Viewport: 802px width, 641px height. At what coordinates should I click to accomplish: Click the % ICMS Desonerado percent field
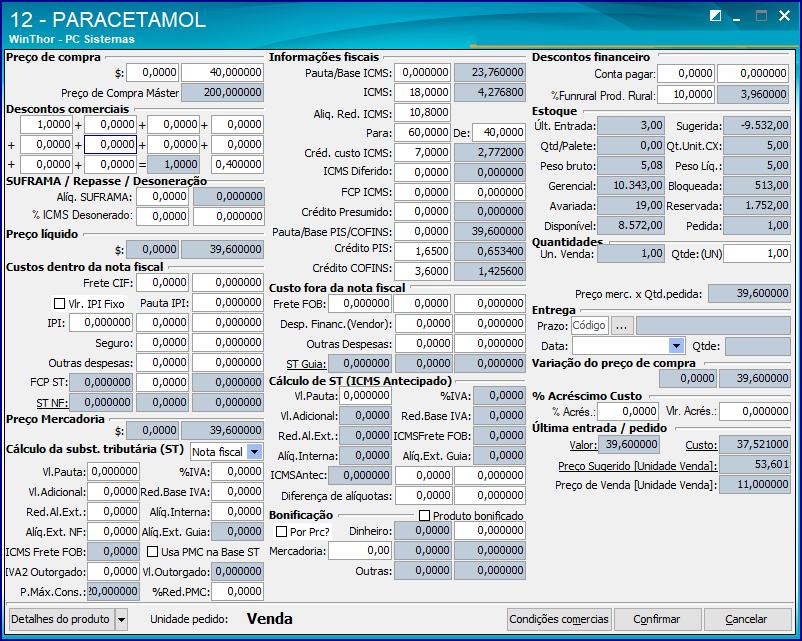coord(162,216)
